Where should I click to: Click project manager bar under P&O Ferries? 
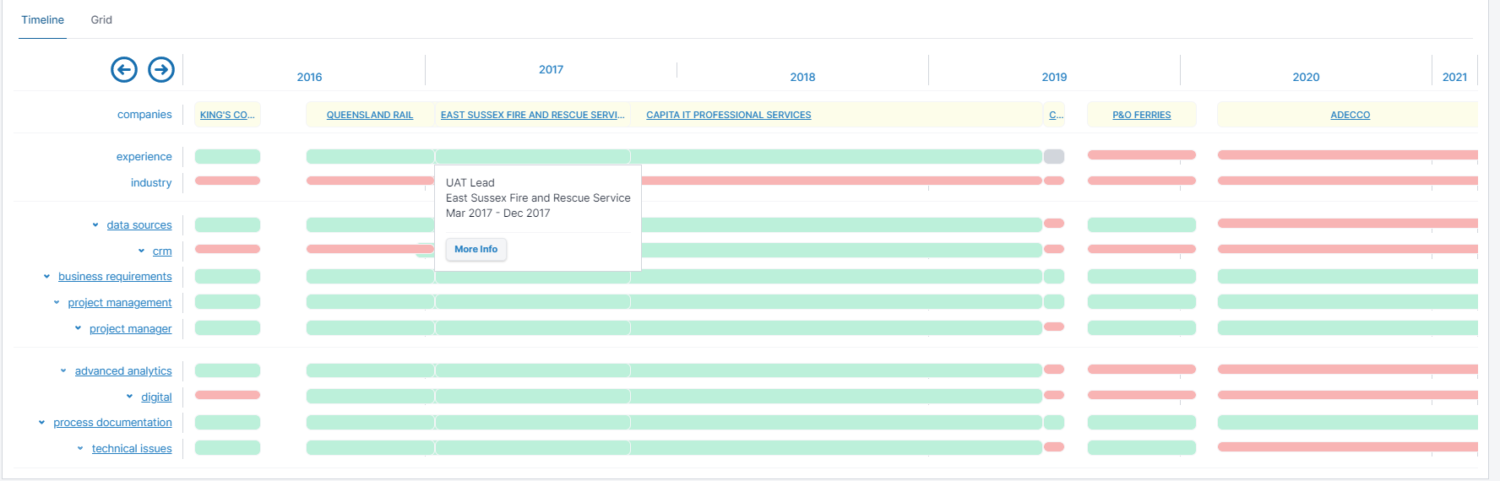(1141, 328)
